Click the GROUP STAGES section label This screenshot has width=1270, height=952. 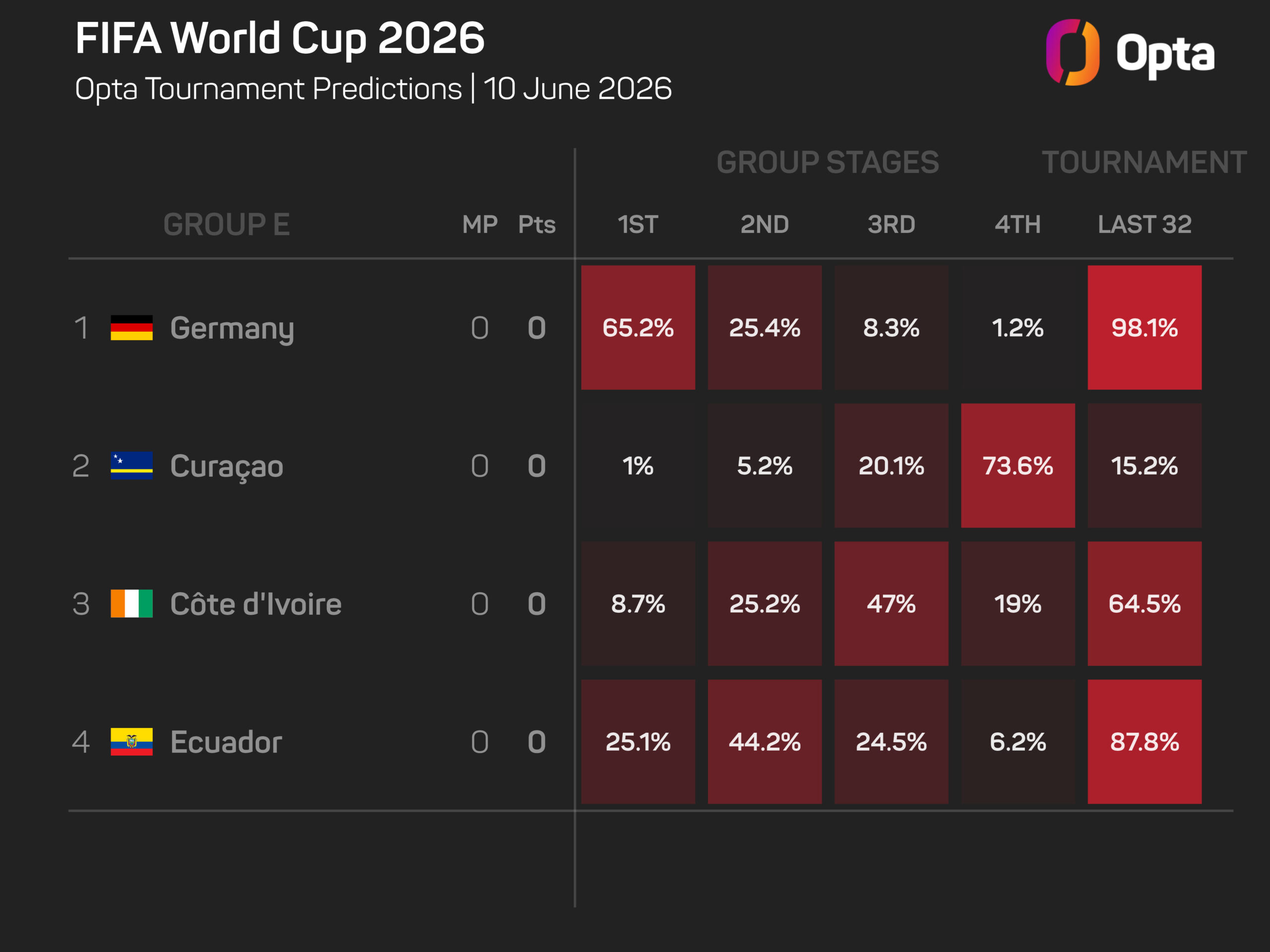(x=828, y=163)
